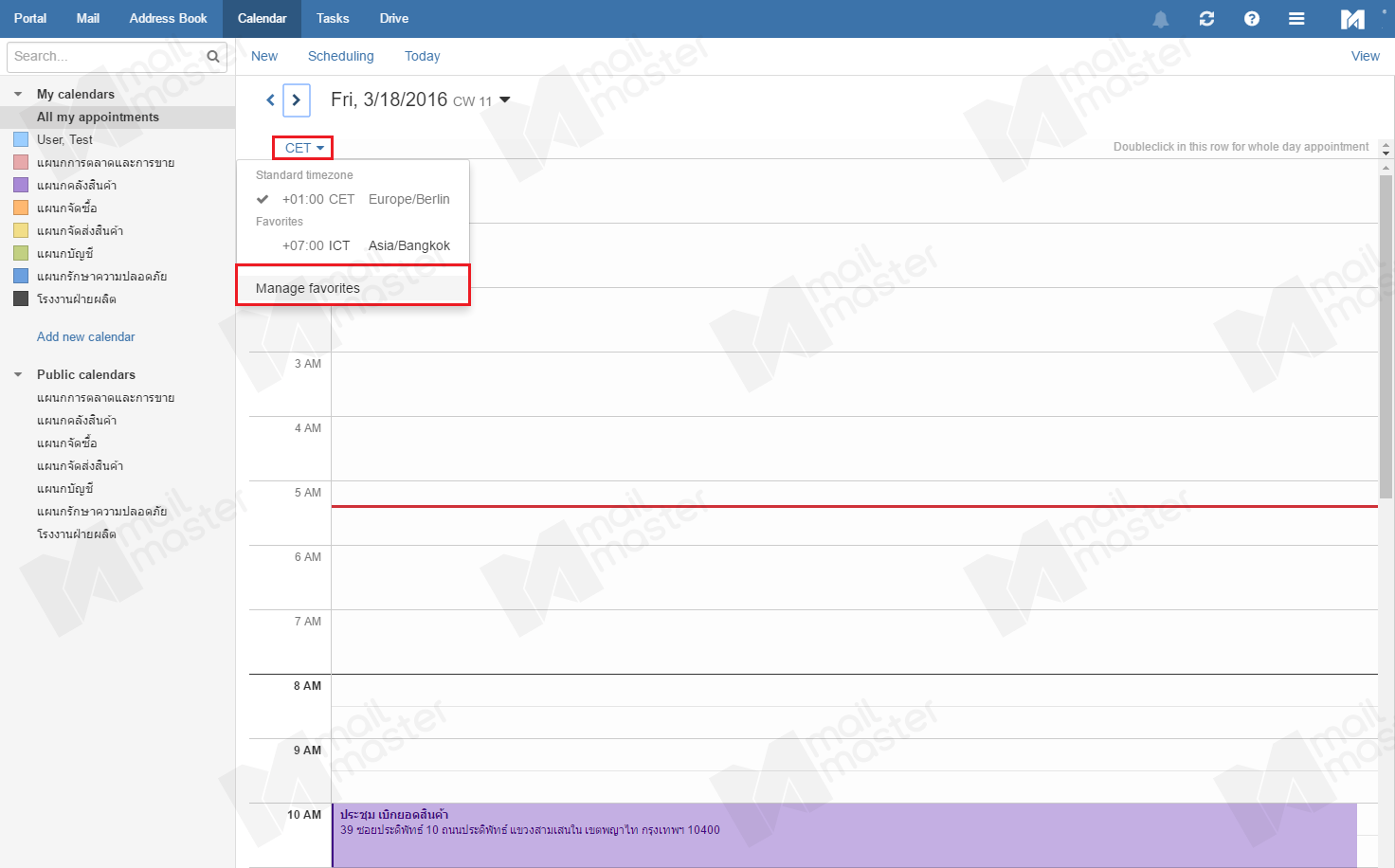Collapse the My calendars section
This screenshot has width=1395, height=868.
18,94
